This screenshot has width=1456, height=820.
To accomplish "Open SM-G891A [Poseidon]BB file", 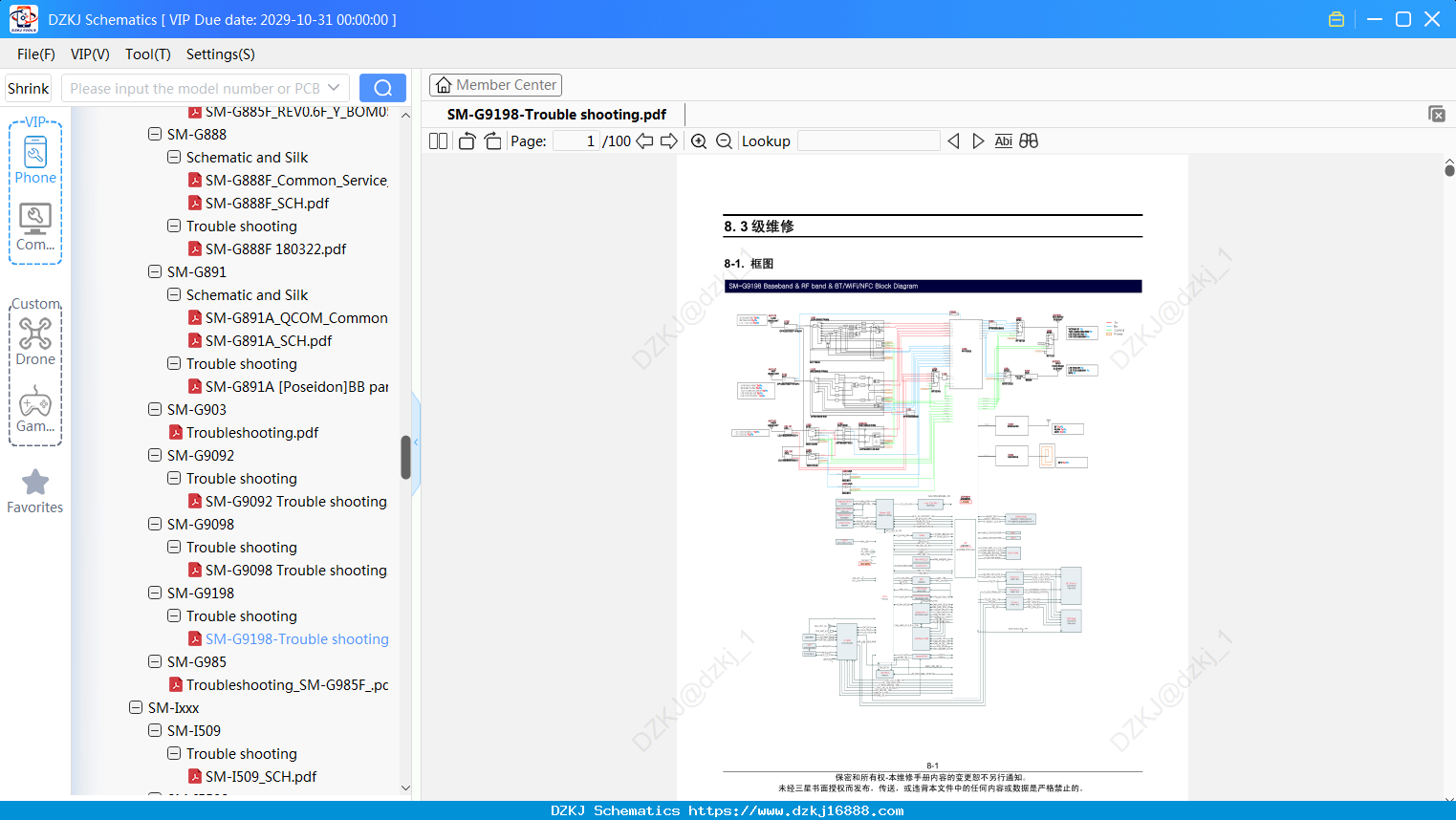I will coord(296,386).
